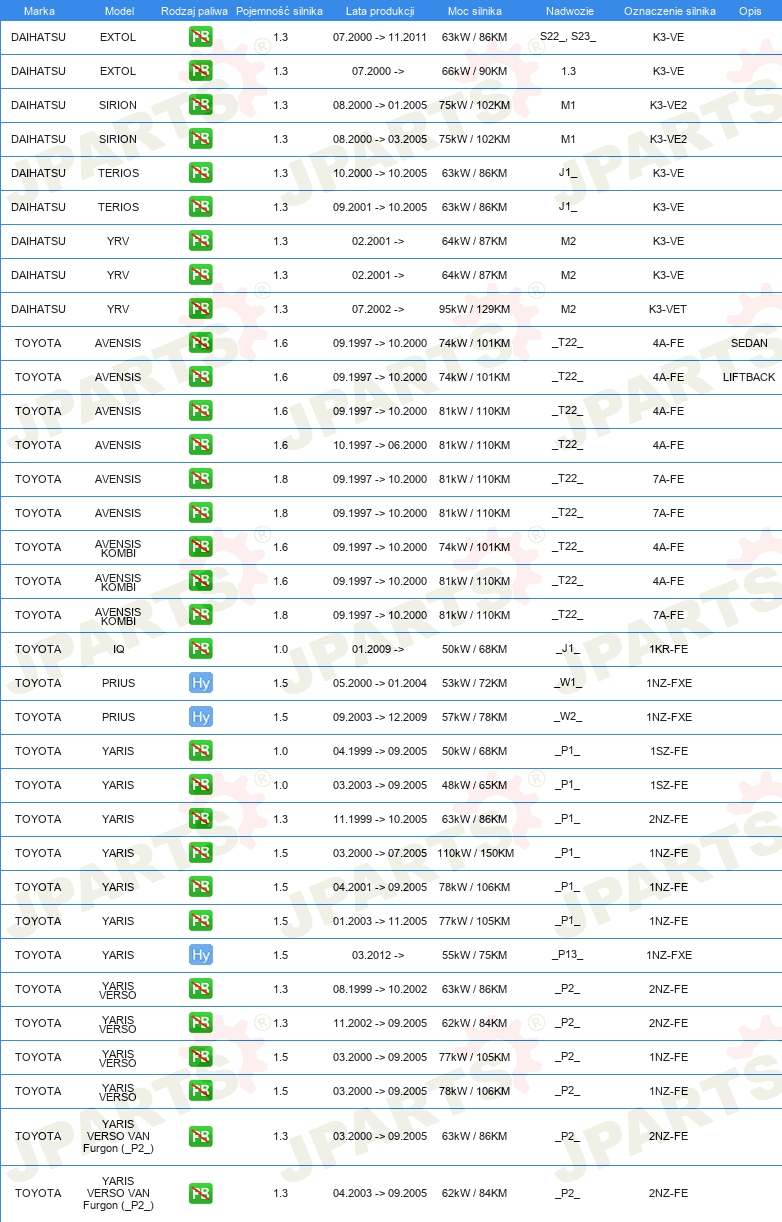
Task: Click the Model column header
Action: [x=119, y=10]
